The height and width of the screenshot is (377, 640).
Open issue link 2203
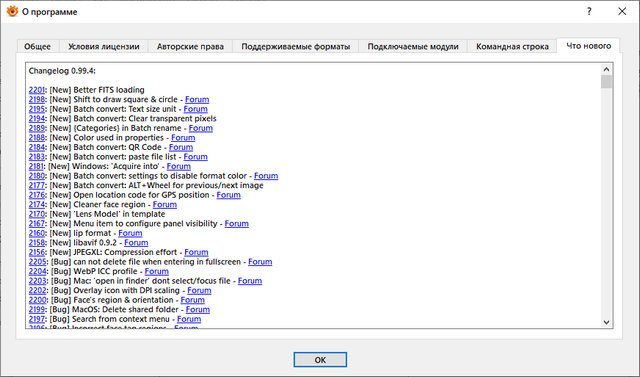[38, 281]
